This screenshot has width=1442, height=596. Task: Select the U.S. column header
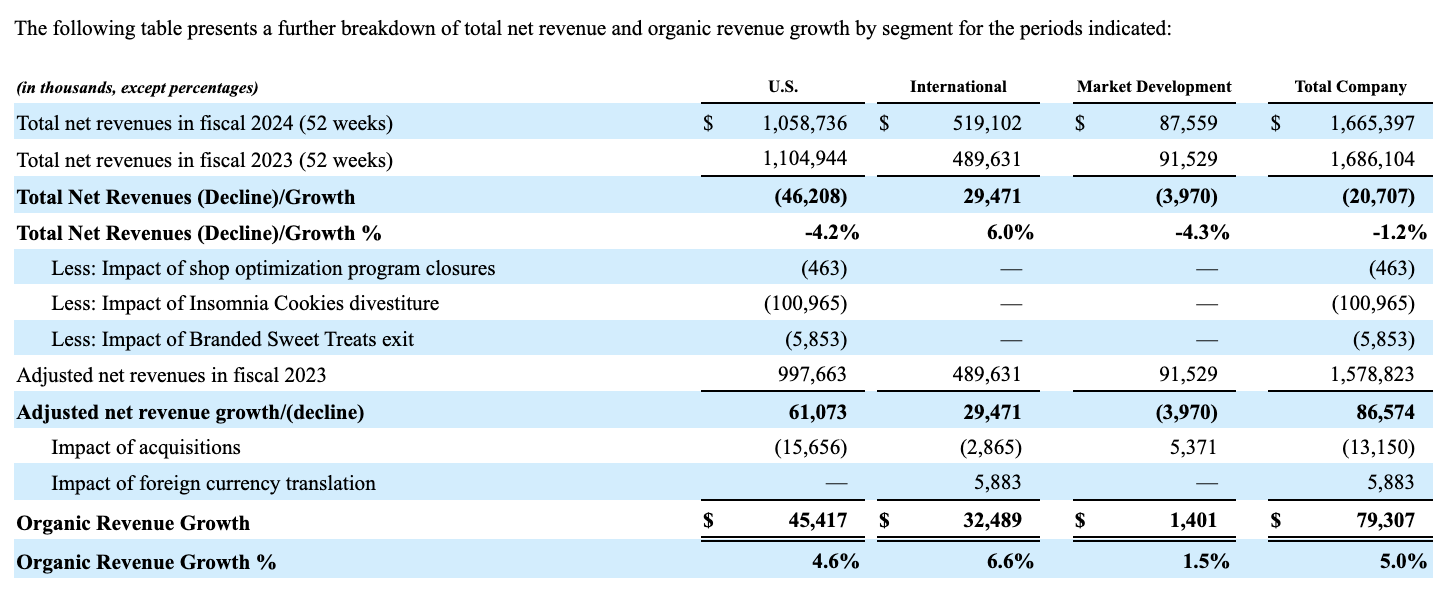click(786, 87)
